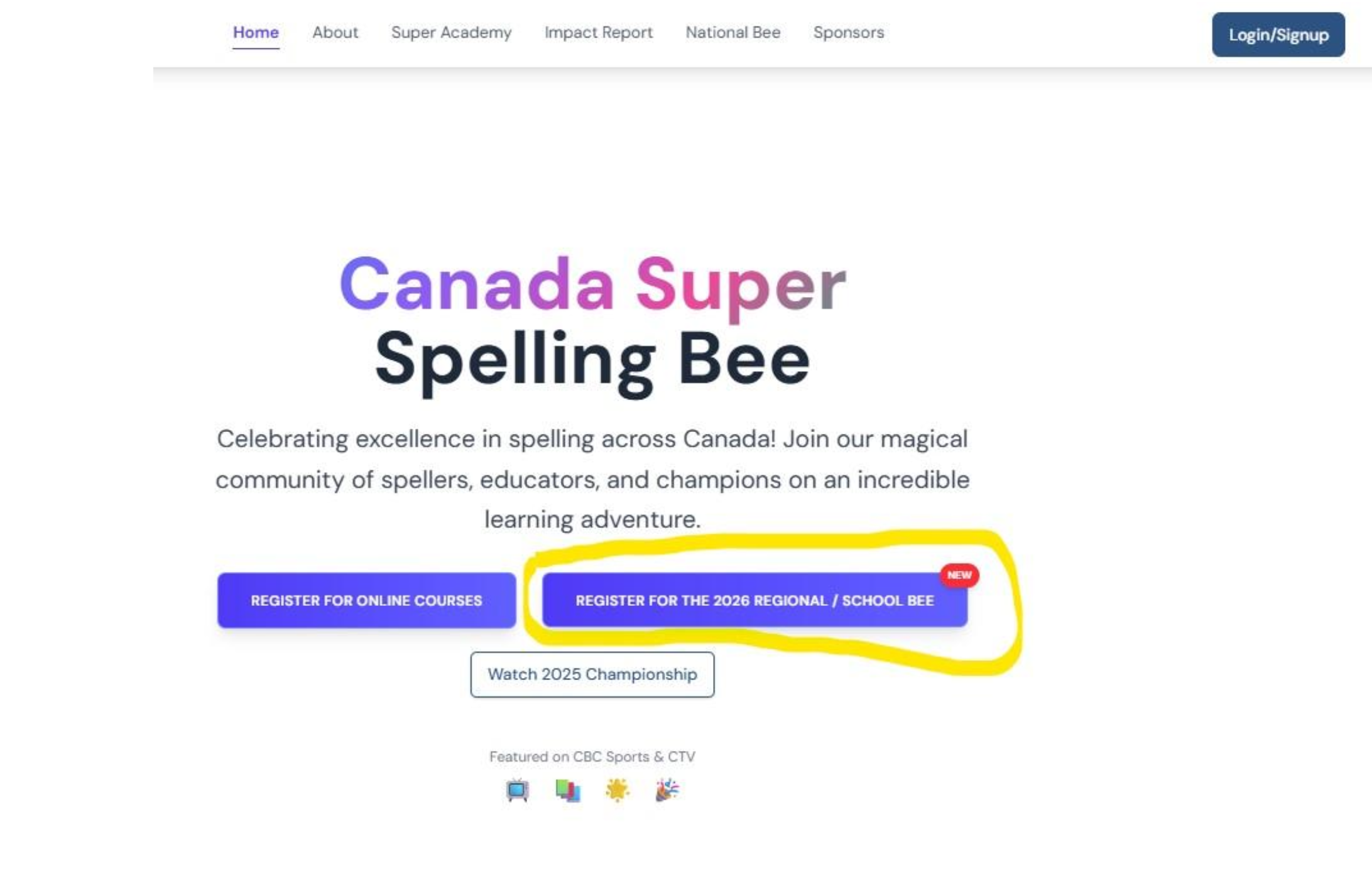The height and width of the screenshot is (869, 1372).
Task: Open the About page
Action: [x=335, y=33]
